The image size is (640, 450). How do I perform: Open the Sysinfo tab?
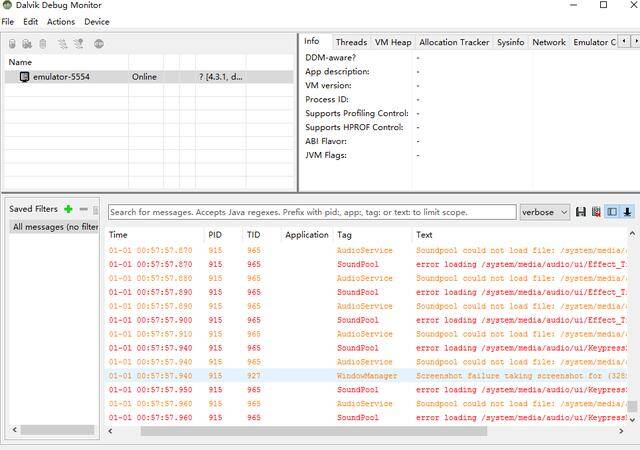click(x=511, y=42)
